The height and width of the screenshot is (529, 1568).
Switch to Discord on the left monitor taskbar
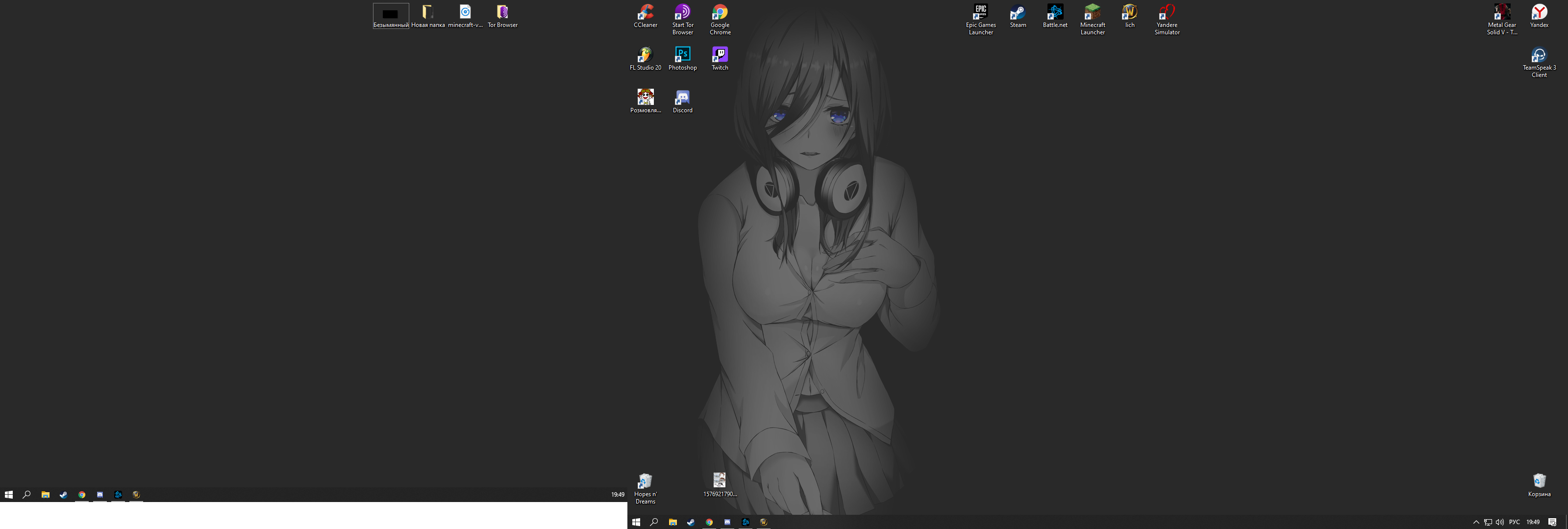100,494
